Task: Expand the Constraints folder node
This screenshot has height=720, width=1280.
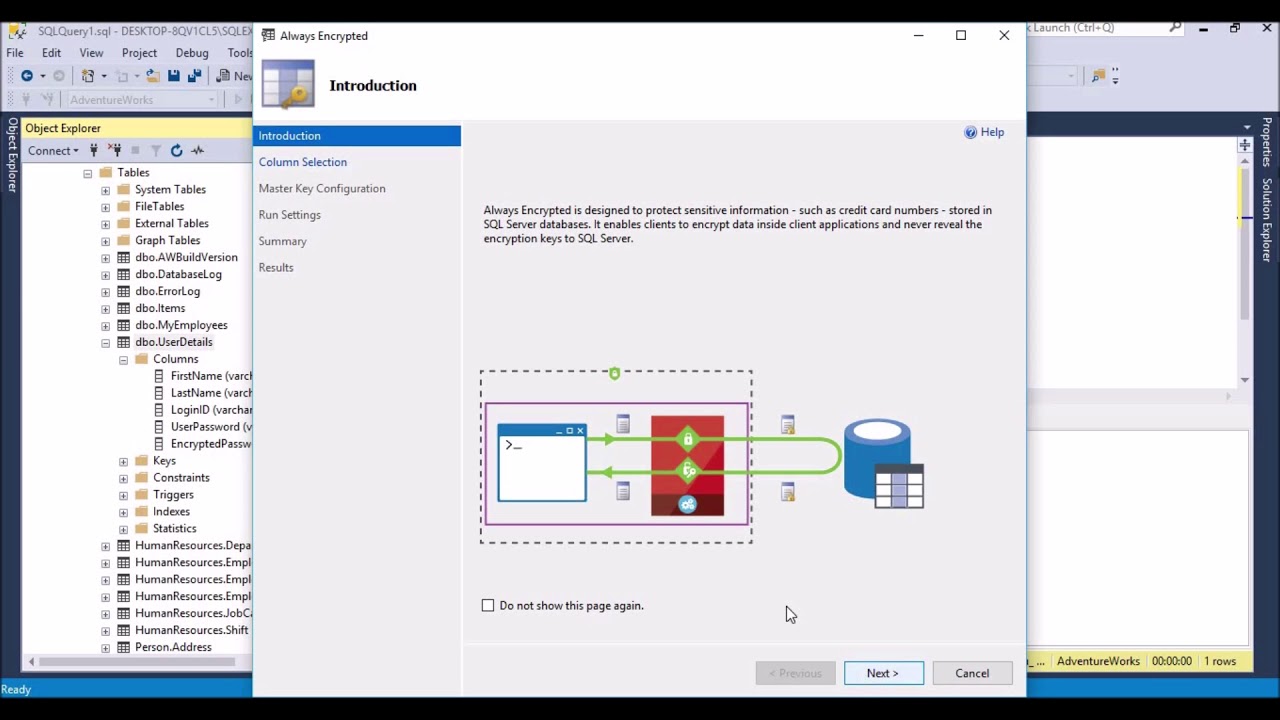Action: pos(124,479)
